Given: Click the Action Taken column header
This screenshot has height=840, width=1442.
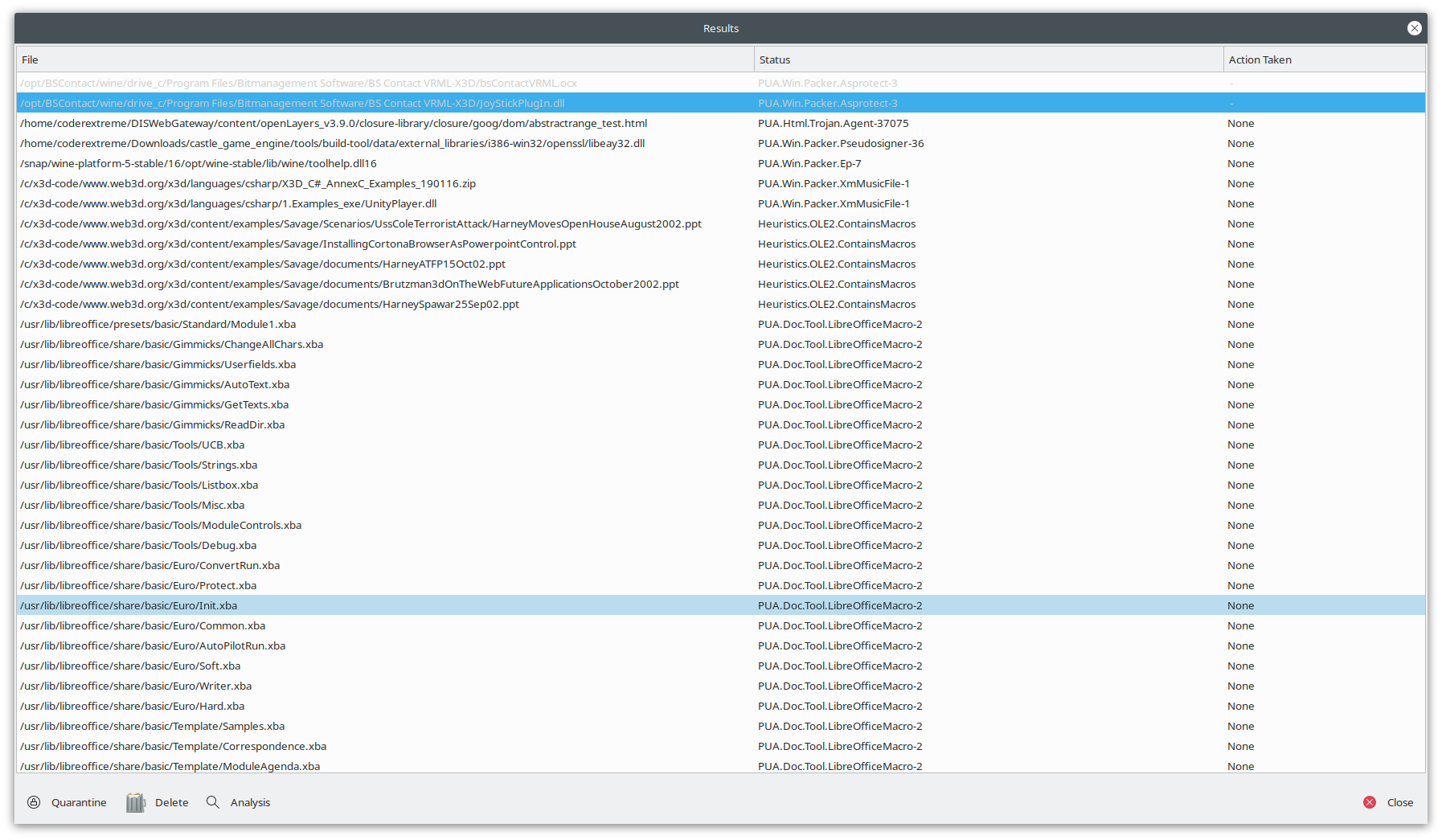Looking at the screenshot, I should [1323, 59].
